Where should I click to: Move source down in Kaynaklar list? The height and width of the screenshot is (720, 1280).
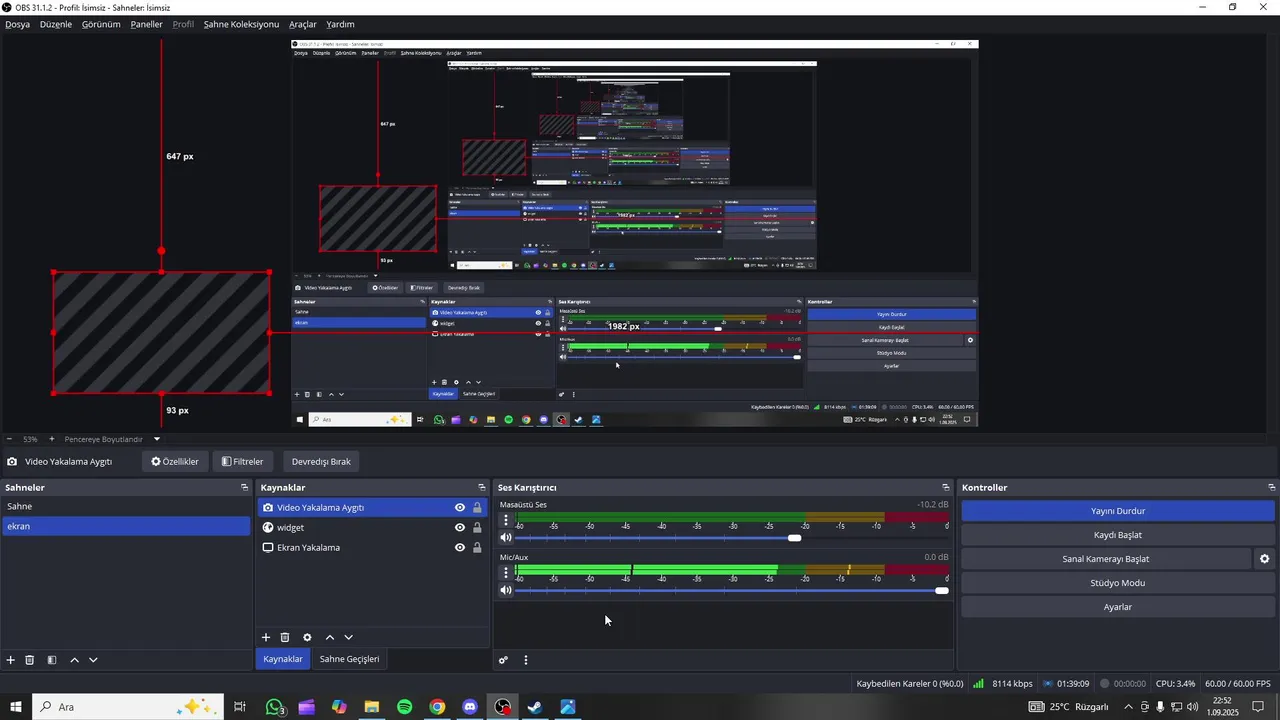click(349, 637)
